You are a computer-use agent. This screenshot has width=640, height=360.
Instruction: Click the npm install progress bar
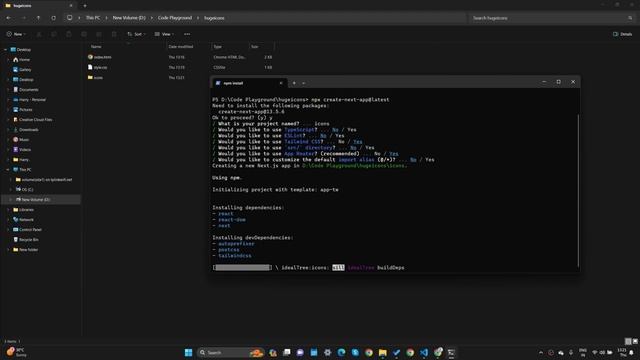point(242,268)
